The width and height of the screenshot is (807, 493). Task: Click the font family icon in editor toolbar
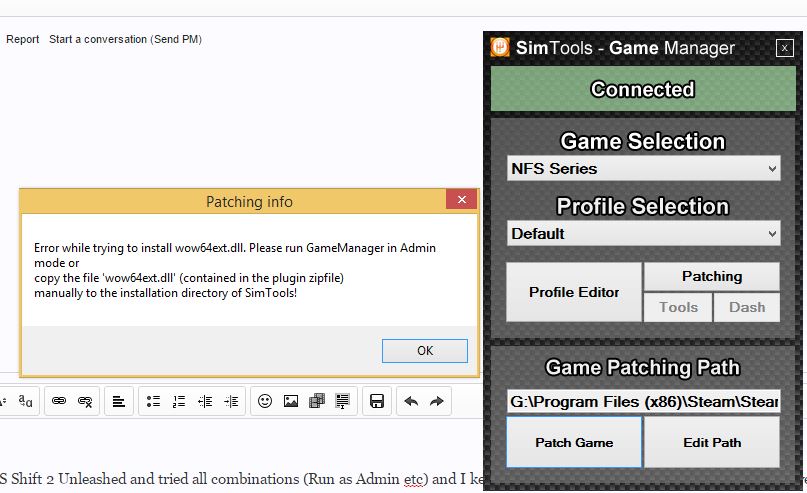tap(25, 401)
